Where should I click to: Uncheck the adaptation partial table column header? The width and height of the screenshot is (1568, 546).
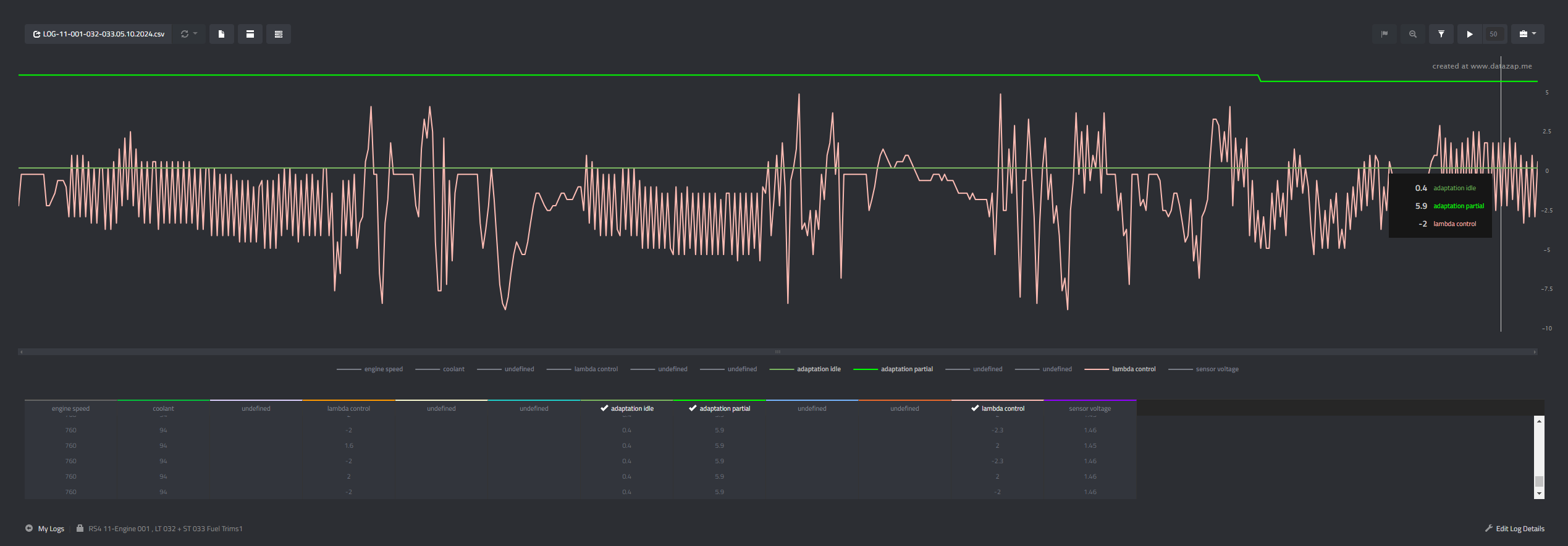[719, 408]
